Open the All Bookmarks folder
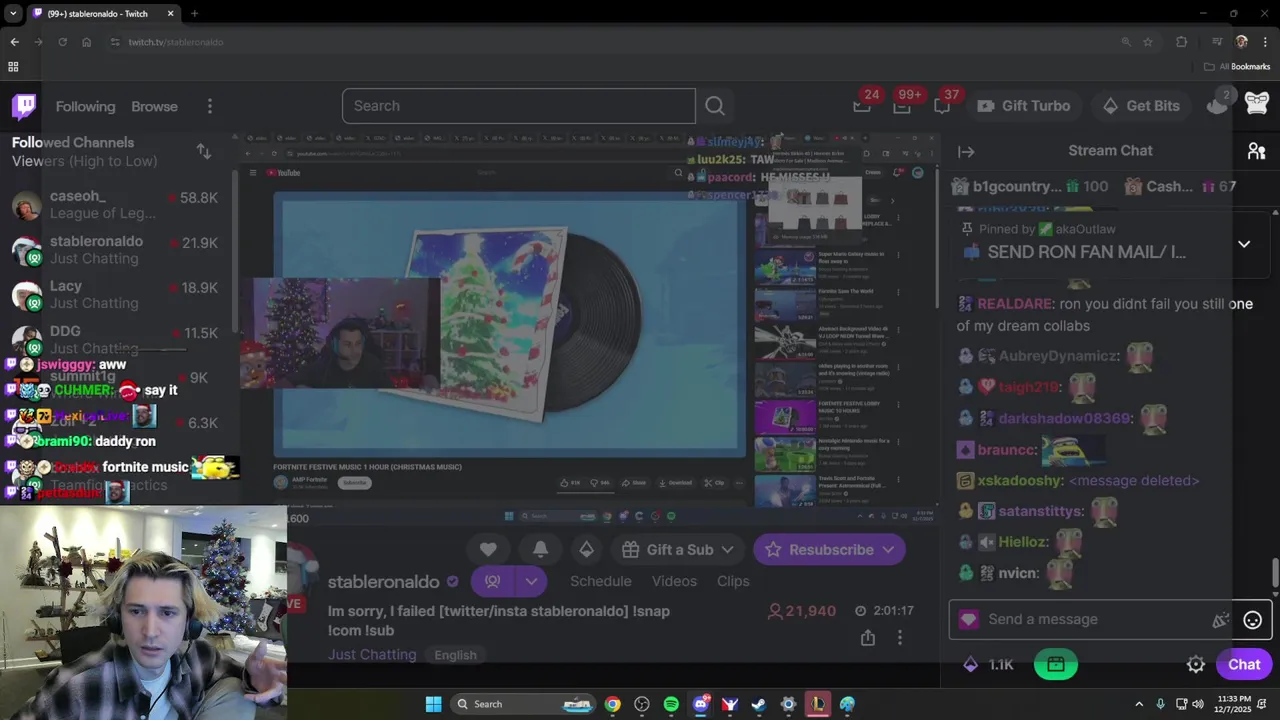The image size is (1280, 720). coord(1237,67)
